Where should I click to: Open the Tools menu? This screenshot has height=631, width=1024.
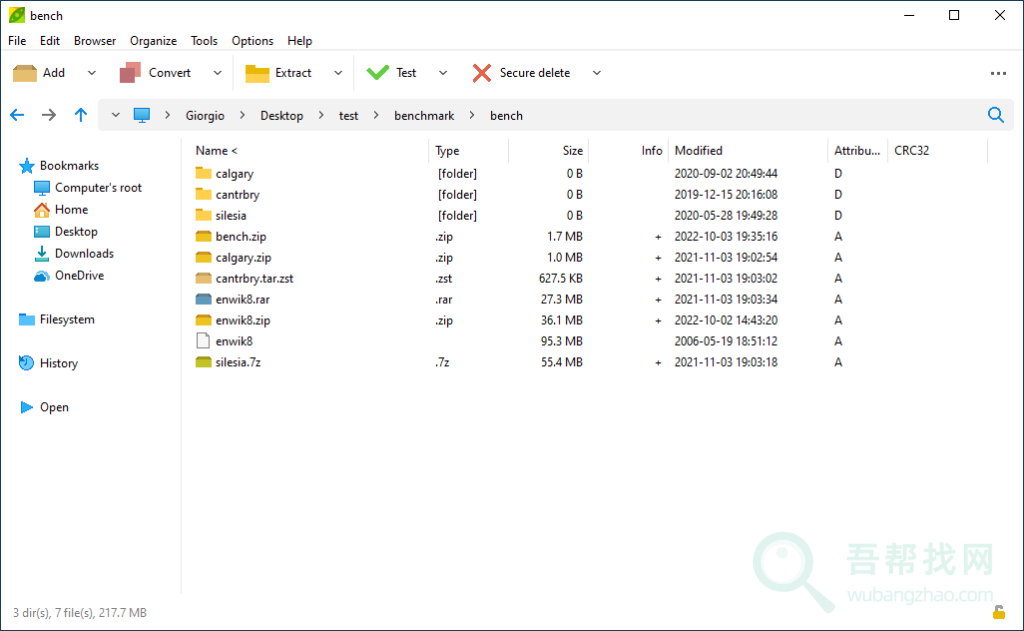point(204,41)
